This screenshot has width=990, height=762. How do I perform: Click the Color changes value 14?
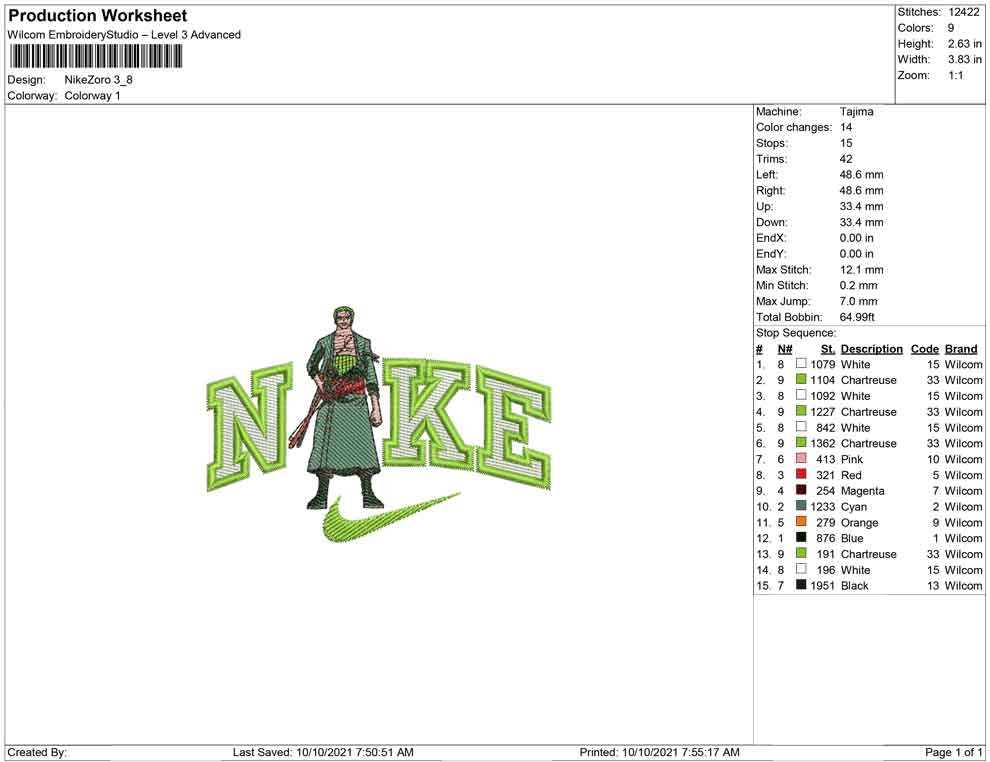pyautogui.click(x=845, y=128)
